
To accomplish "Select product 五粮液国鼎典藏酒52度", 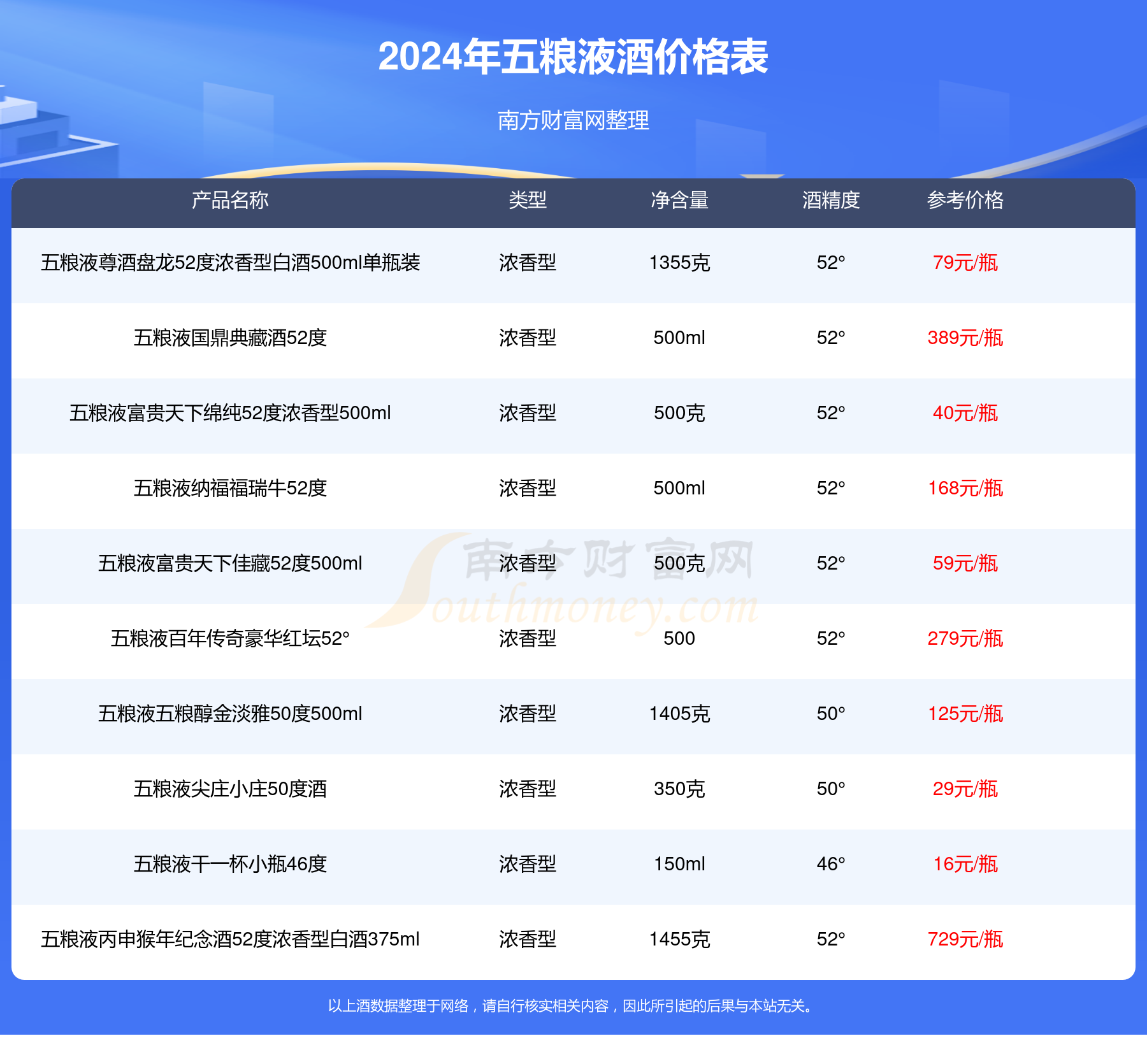I will [230, 338].
